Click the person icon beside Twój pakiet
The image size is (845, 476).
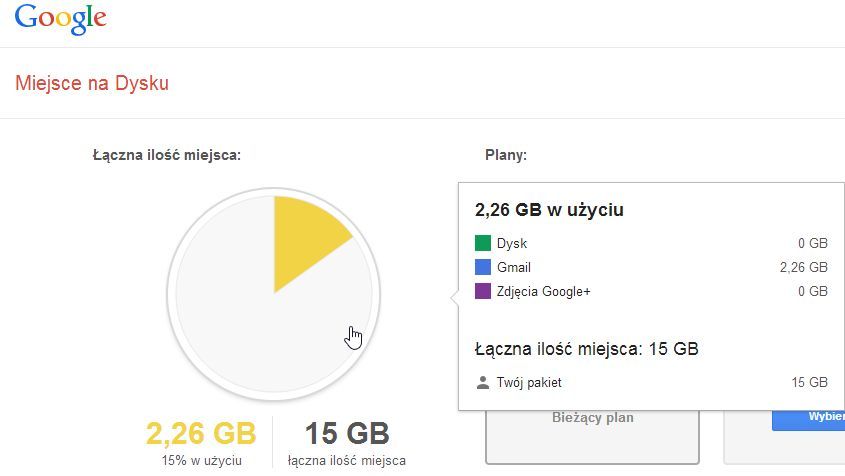coord(483,383)
